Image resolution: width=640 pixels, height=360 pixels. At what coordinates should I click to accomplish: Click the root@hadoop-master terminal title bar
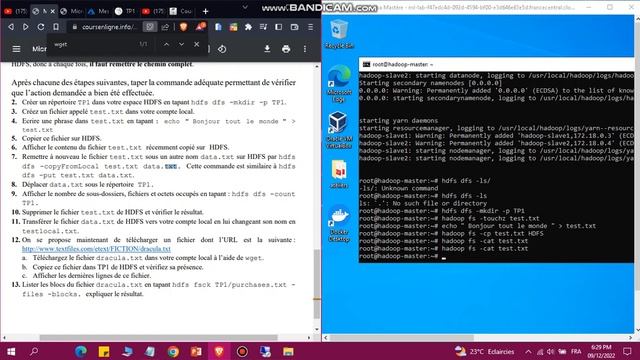pyautogui.click(x=497, y=64)
